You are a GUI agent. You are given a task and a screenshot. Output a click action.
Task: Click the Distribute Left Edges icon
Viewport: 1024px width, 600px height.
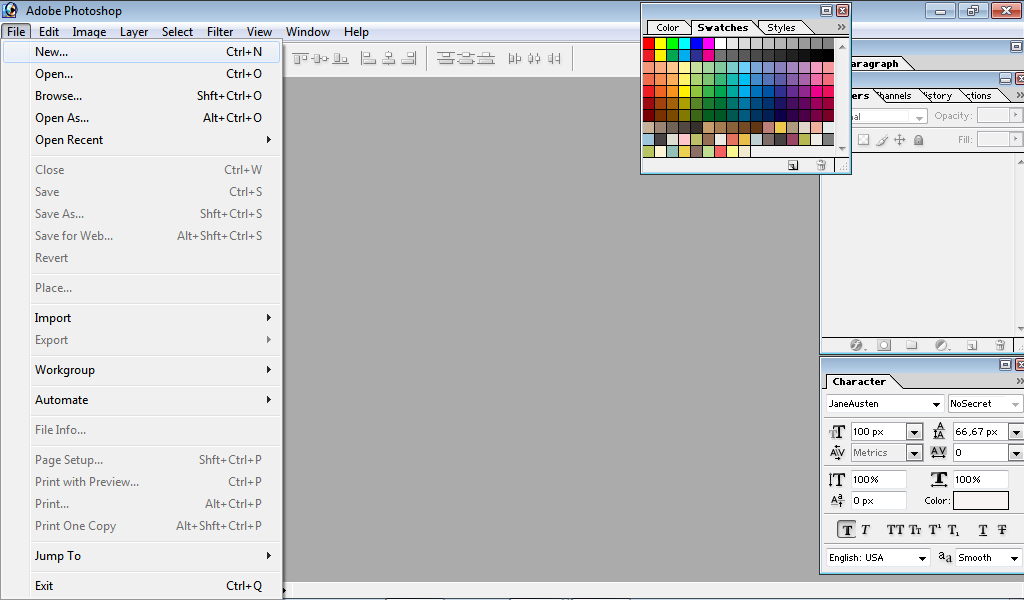pos(515,59)
